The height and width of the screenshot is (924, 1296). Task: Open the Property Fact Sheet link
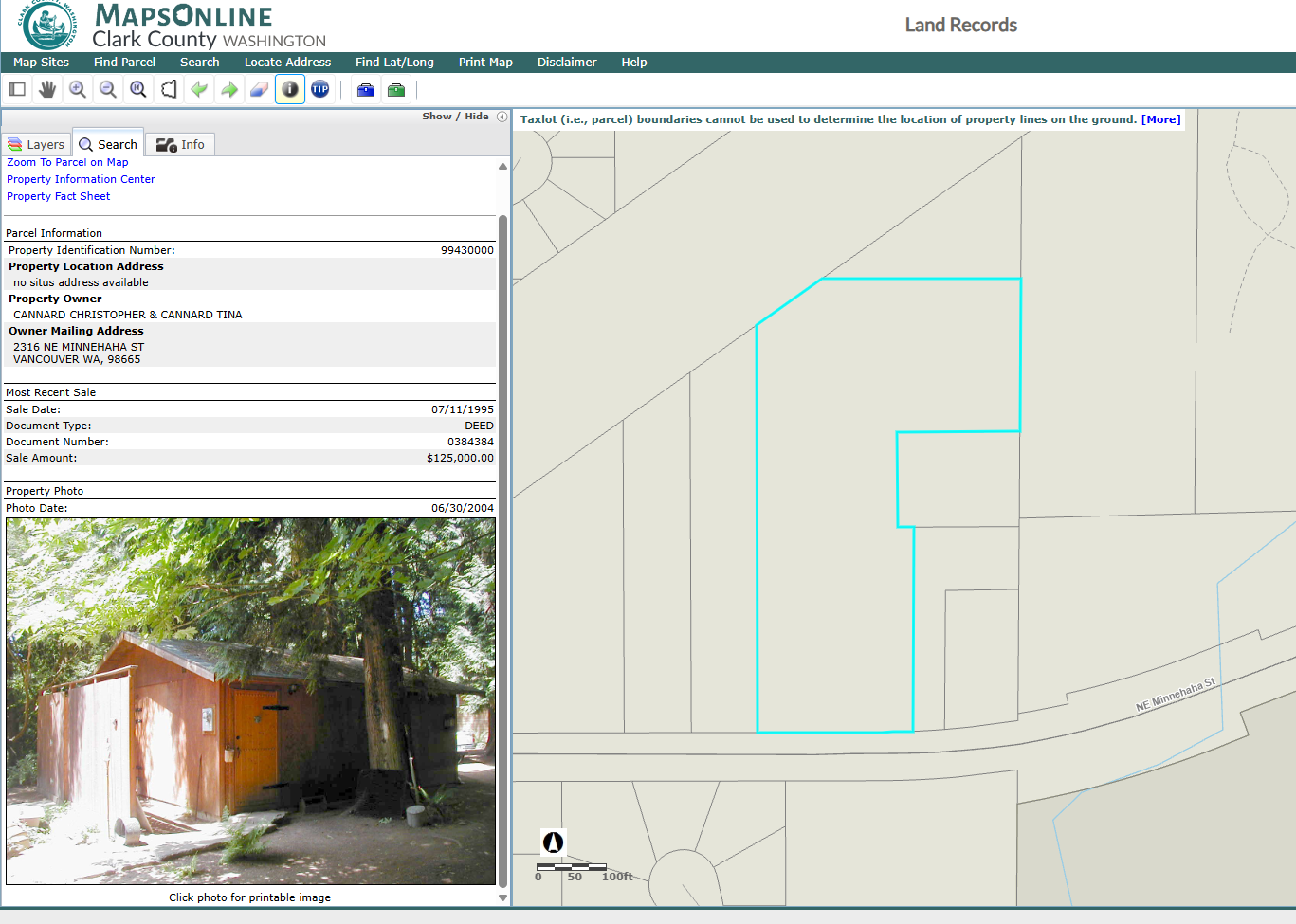click(x=59, y=196)
